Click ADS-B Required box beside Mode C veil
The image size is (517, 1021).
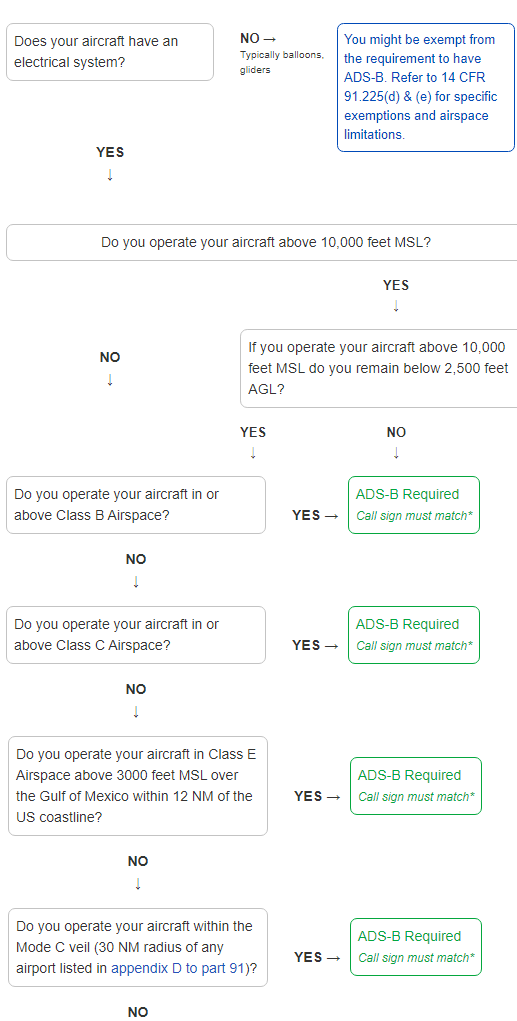point(415,947)
